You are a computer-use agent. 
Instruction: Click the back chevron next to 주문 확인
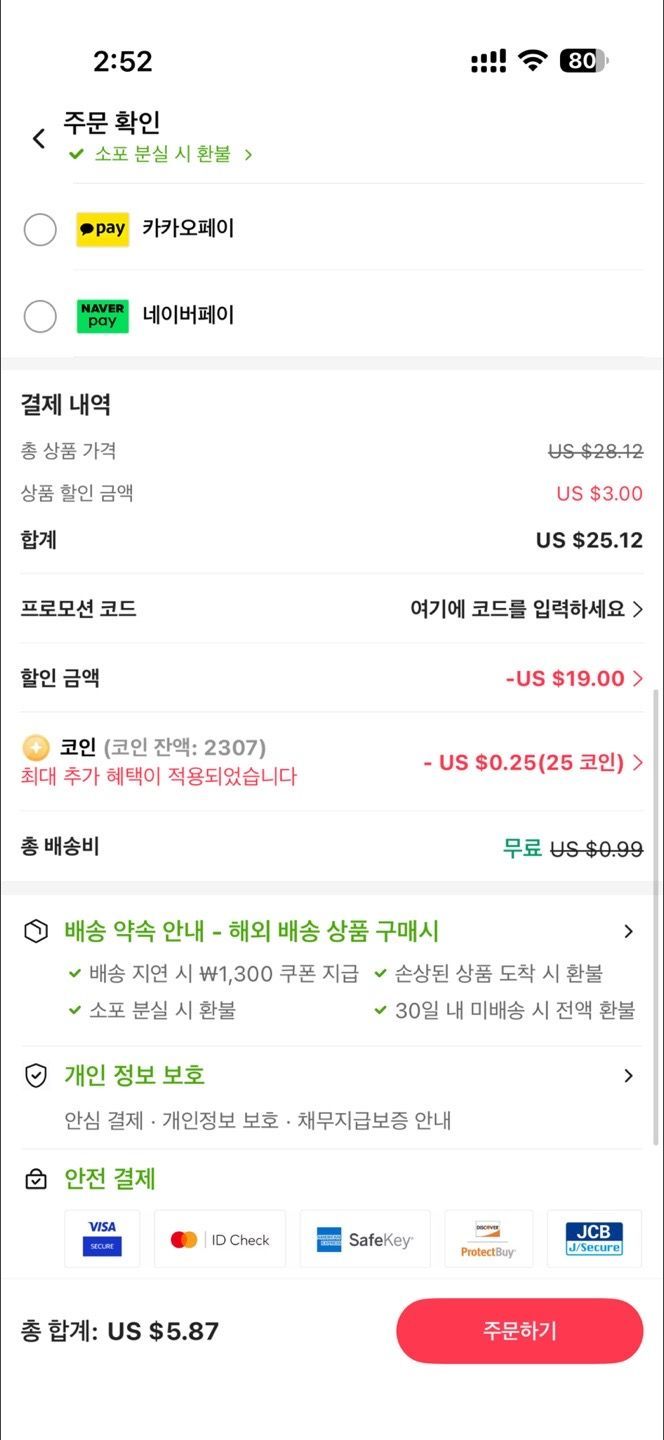click(38, 138)
